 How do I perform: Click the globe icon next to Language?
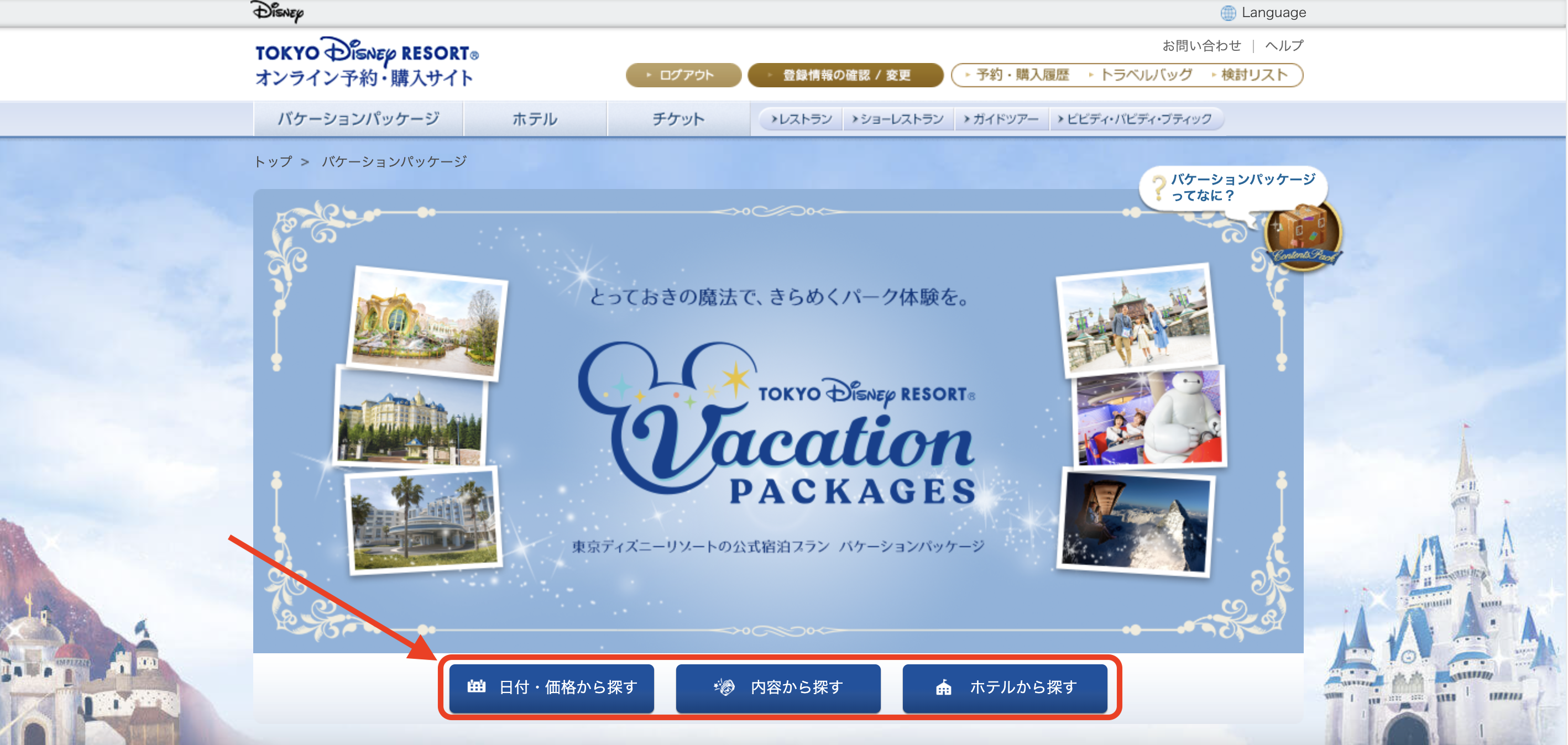click(x=1228, y=13)
